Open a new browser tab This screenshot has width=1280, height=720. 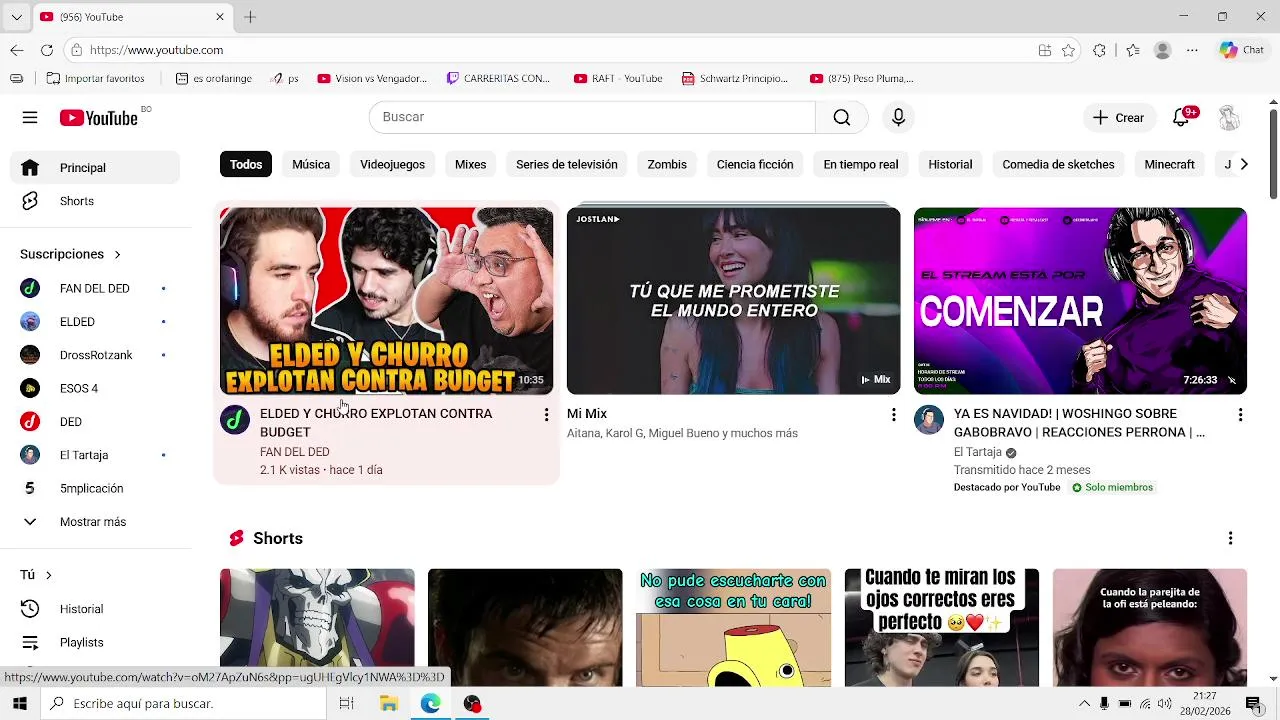click(250, 17)
